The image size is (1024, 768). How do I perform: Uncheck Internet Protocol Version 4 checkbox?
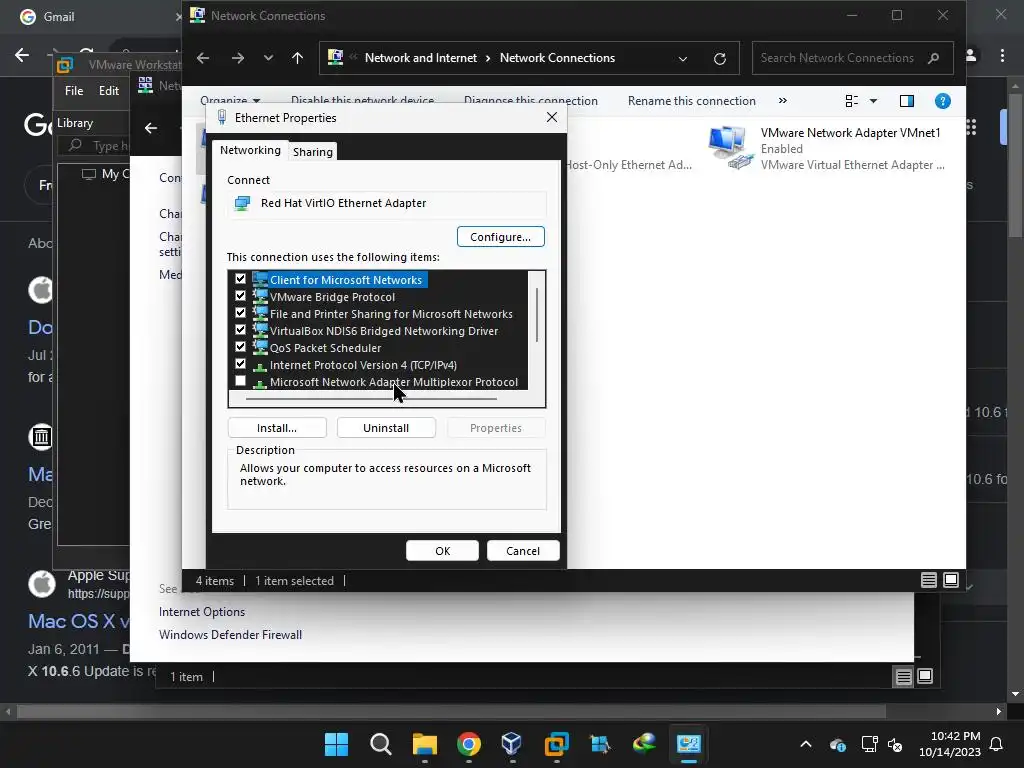[240, 364]
